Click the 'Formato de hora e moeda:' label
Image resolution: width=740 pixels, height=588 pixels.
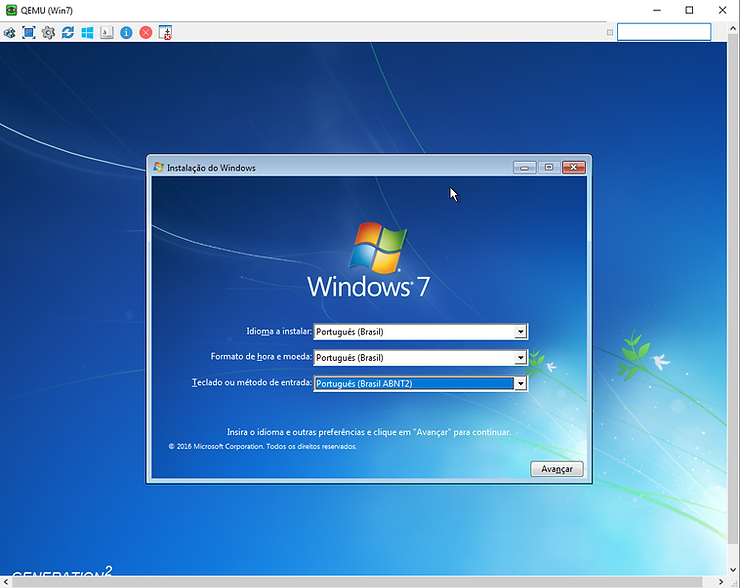[x=261, y=357]
